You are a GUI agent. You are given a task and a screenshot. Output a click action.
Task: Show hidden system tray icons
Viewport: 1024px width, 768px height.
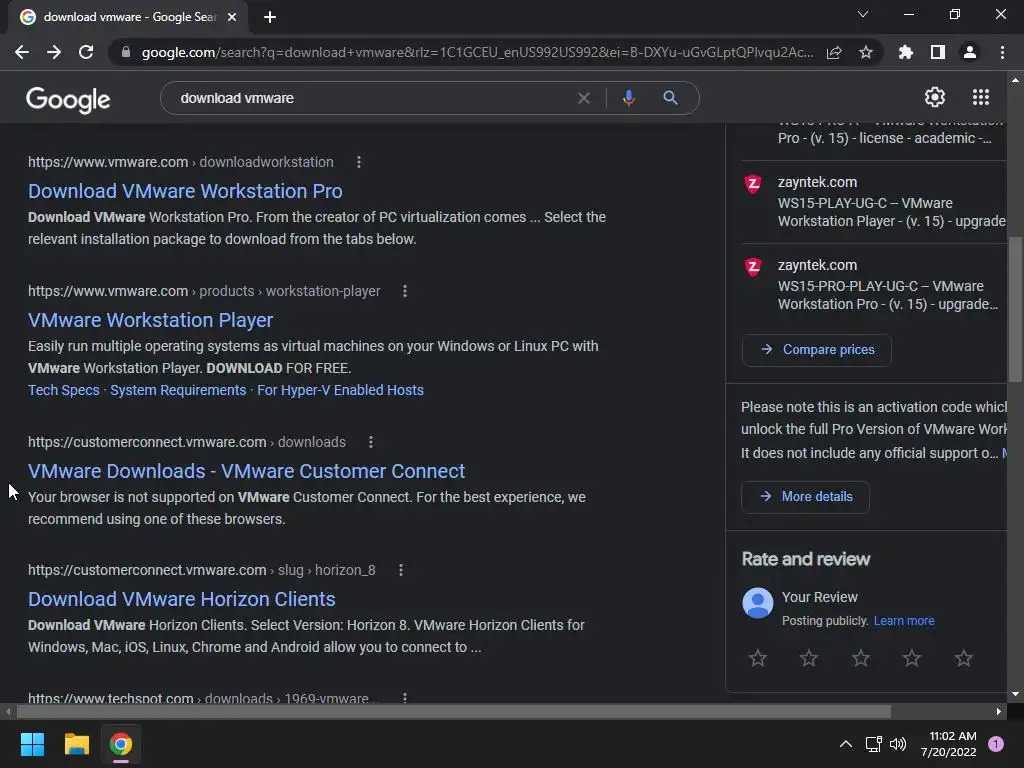[x=846, y=744]
